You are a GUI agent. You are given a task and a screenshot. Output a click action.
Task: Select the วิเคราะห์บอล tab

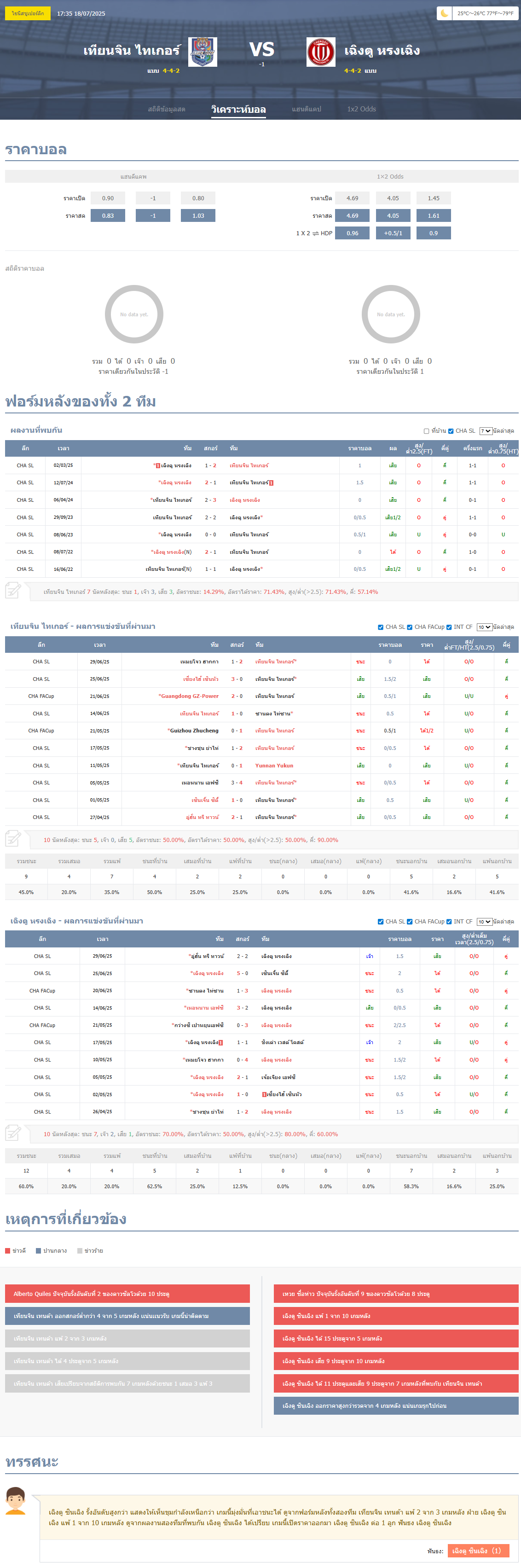pyautogui.click(x=238, y=110)
